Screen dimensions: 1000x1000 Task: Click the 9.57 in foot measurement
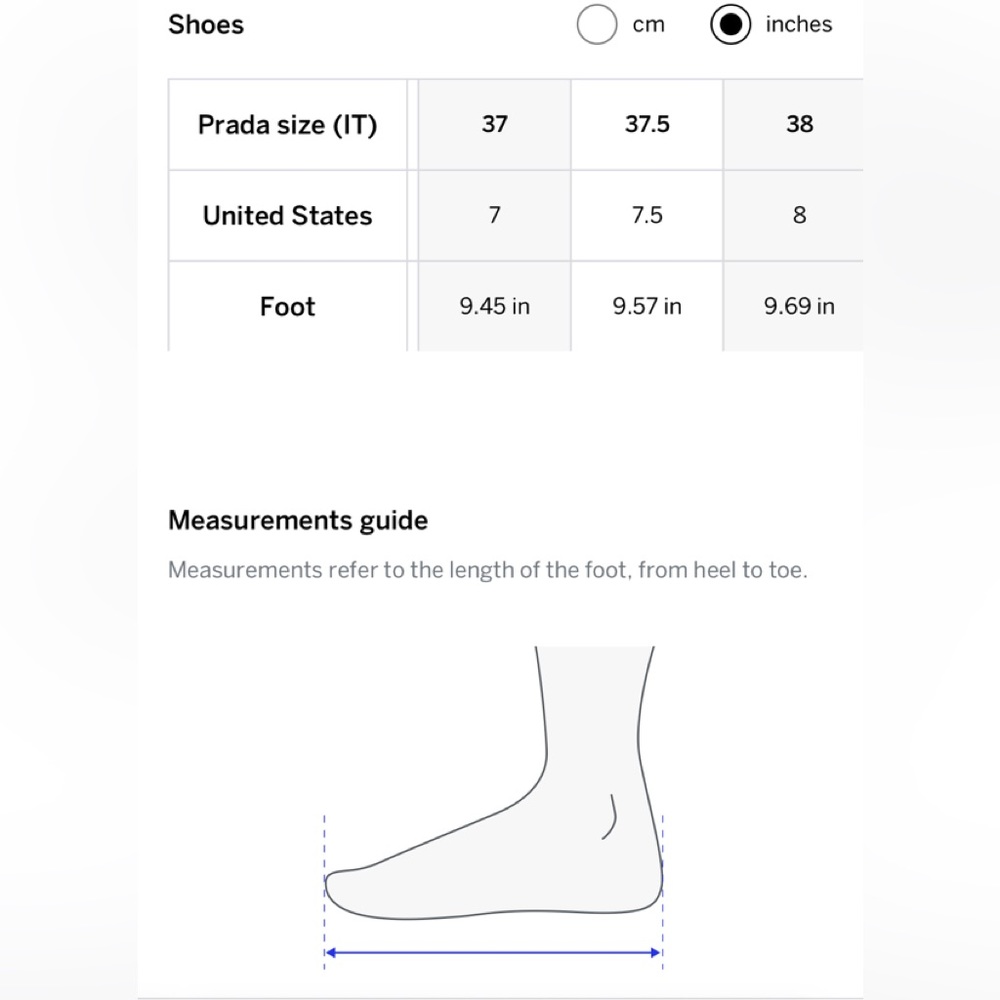click(647, 307)
